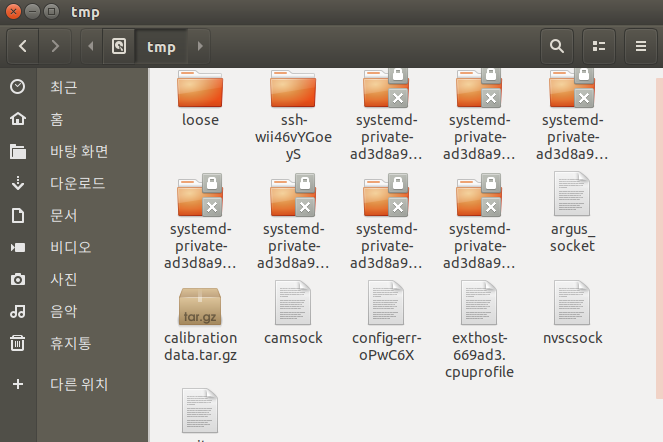Select the loose folder icon
This screenshot has height=442, width=663.
(200, 88)
